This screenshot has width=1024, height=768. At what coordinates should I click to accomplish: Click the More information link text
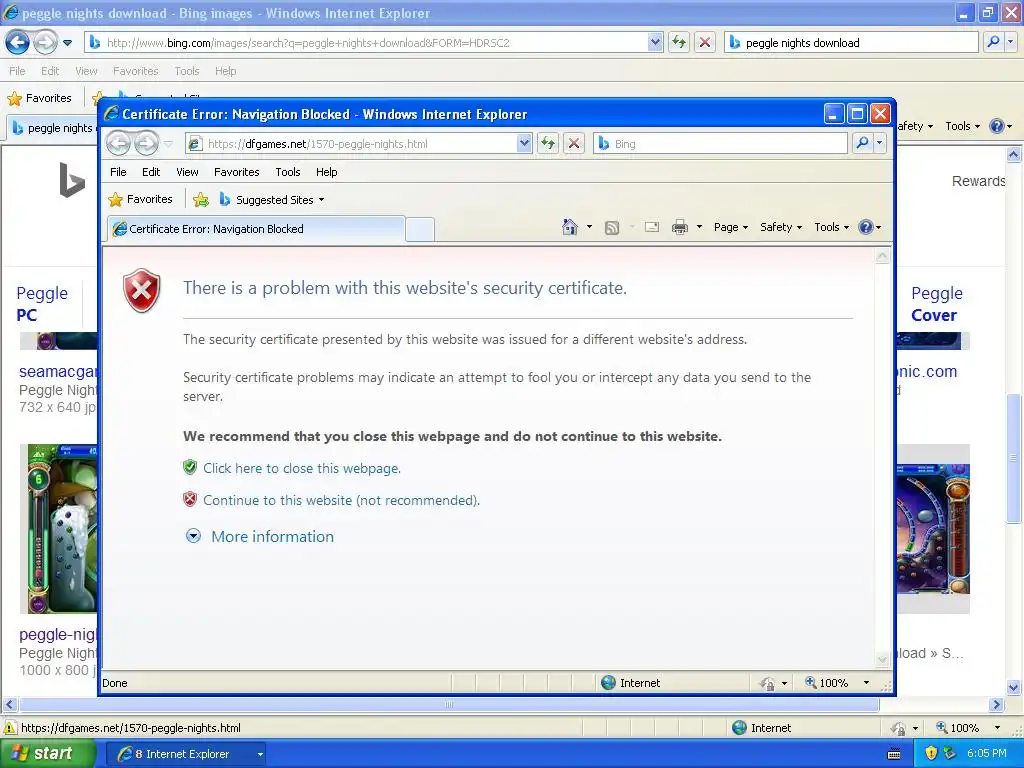272,537
